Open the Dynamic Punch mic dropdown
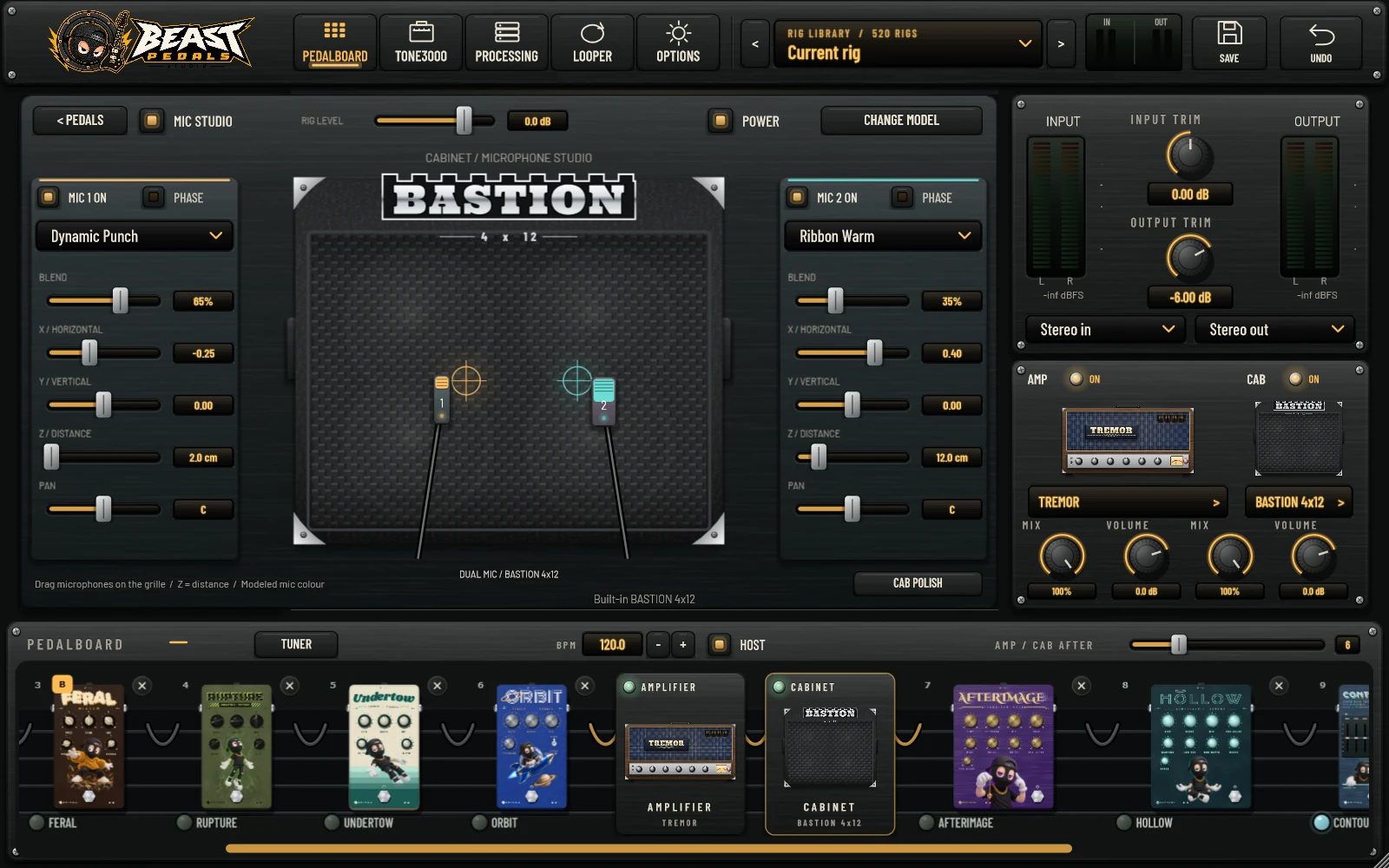 coord(135,236)
